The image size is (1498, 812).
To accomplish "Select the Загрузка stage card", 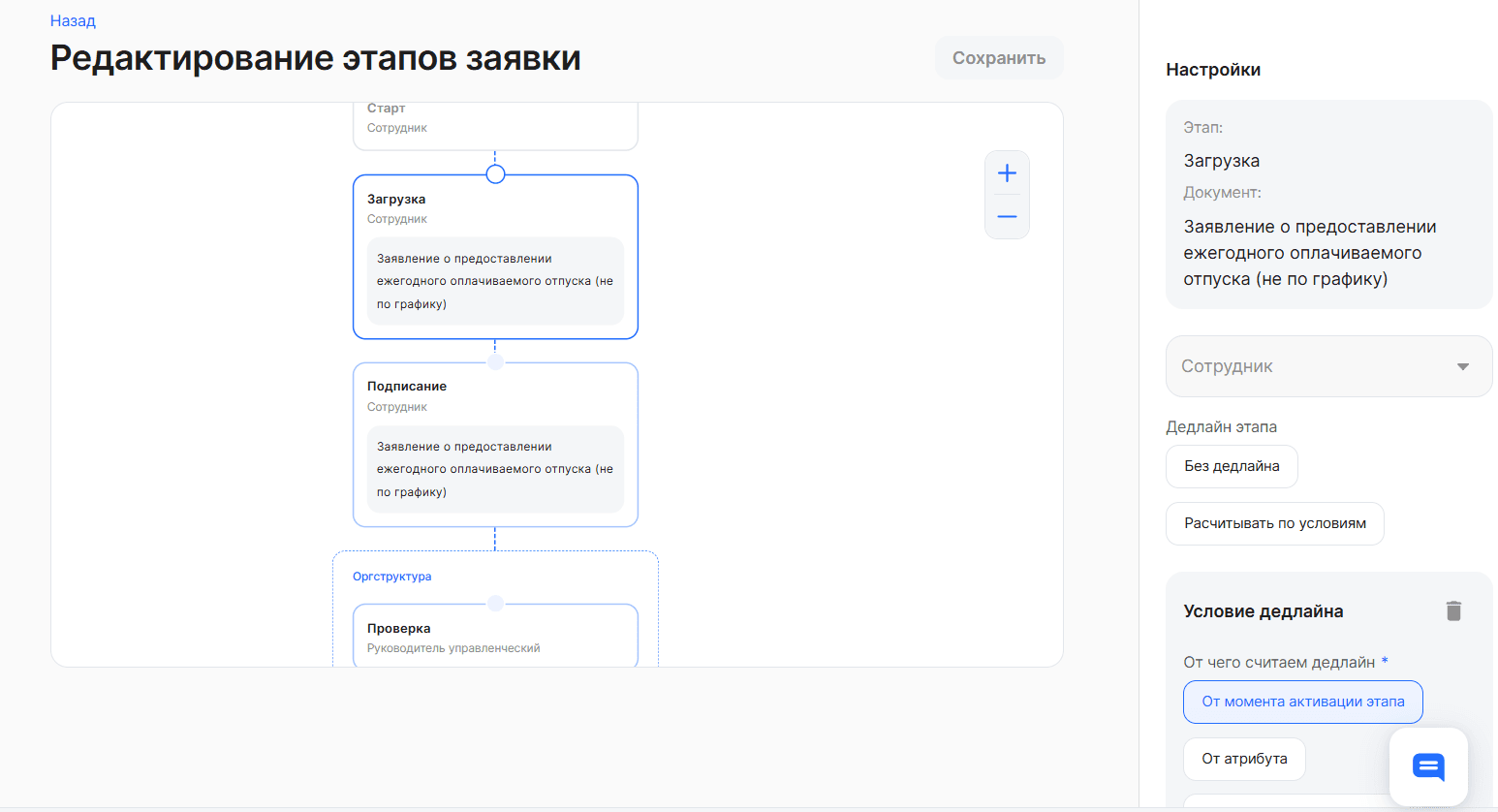I will point(495,257).
